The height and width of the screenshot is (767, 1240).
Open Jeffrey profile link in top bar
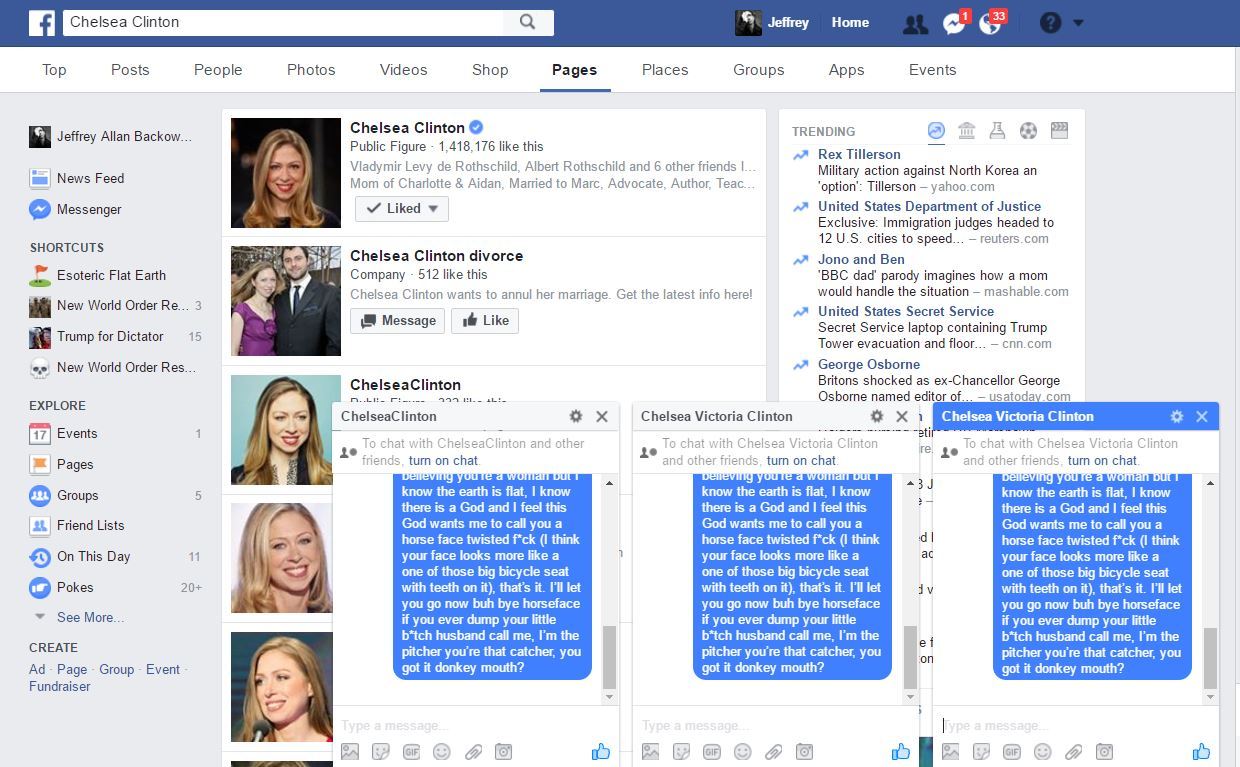773,23
